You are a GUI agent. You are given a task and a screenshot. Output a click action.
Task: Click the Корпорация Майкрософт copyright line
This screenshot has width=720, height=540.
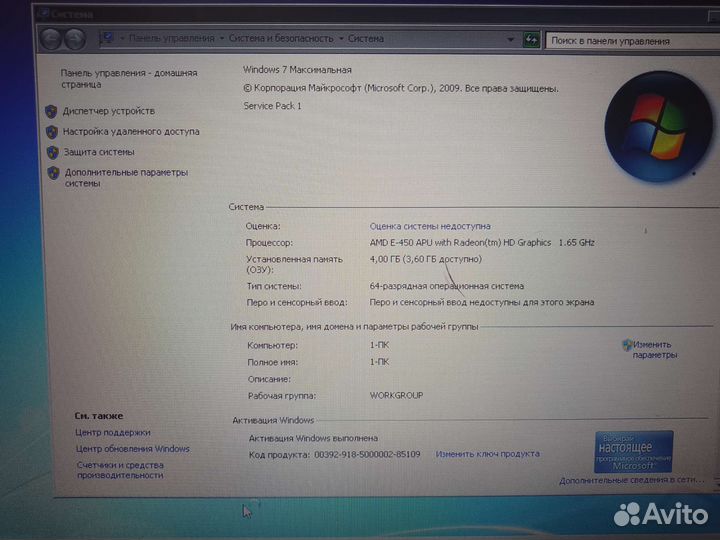401,88
